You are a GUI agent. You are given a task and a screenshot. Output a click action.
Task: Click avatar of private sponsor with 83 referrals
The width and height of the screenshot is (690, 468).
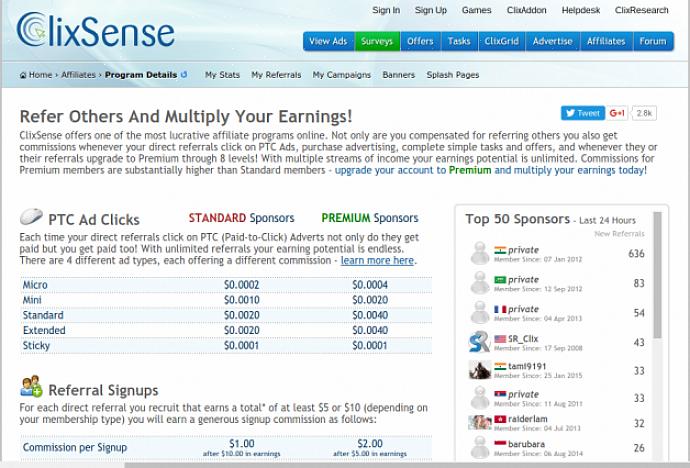tap(480, 282)
